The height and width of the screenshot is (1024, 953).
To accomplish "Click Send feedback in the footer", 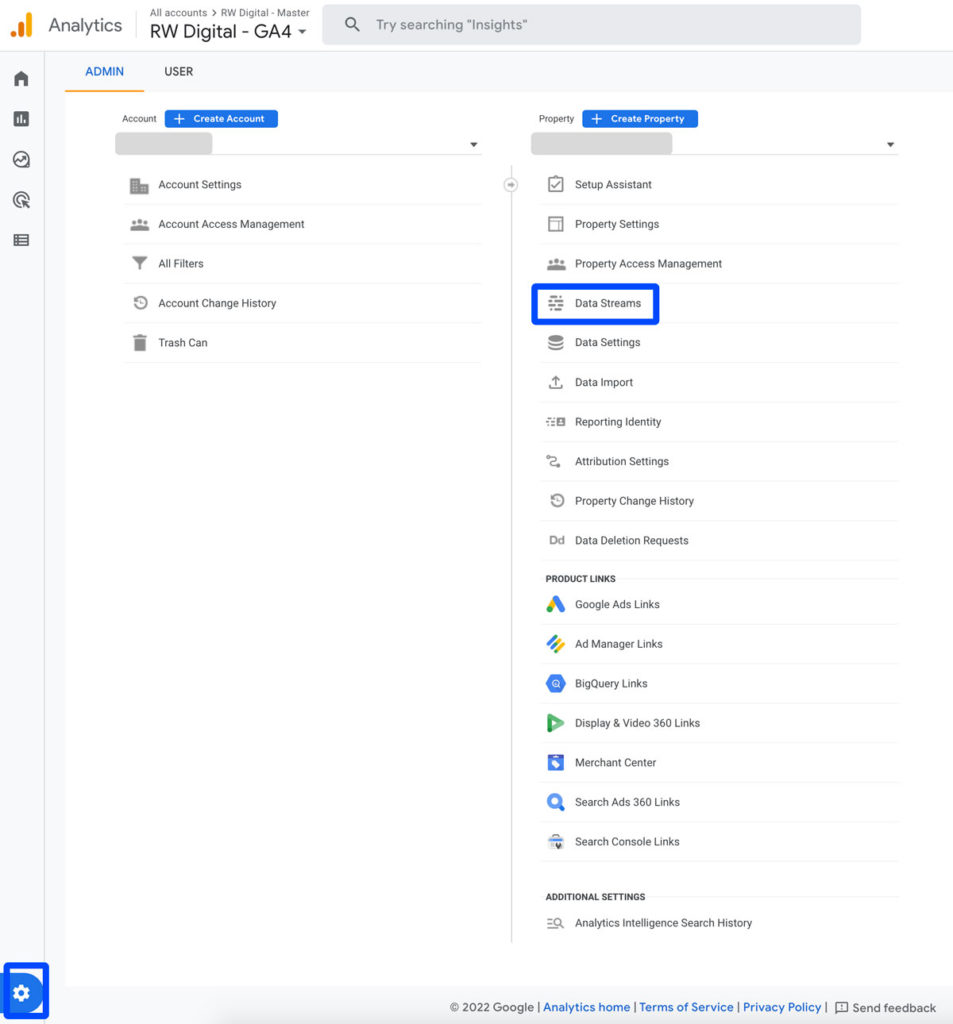I will coord(886,1008).
